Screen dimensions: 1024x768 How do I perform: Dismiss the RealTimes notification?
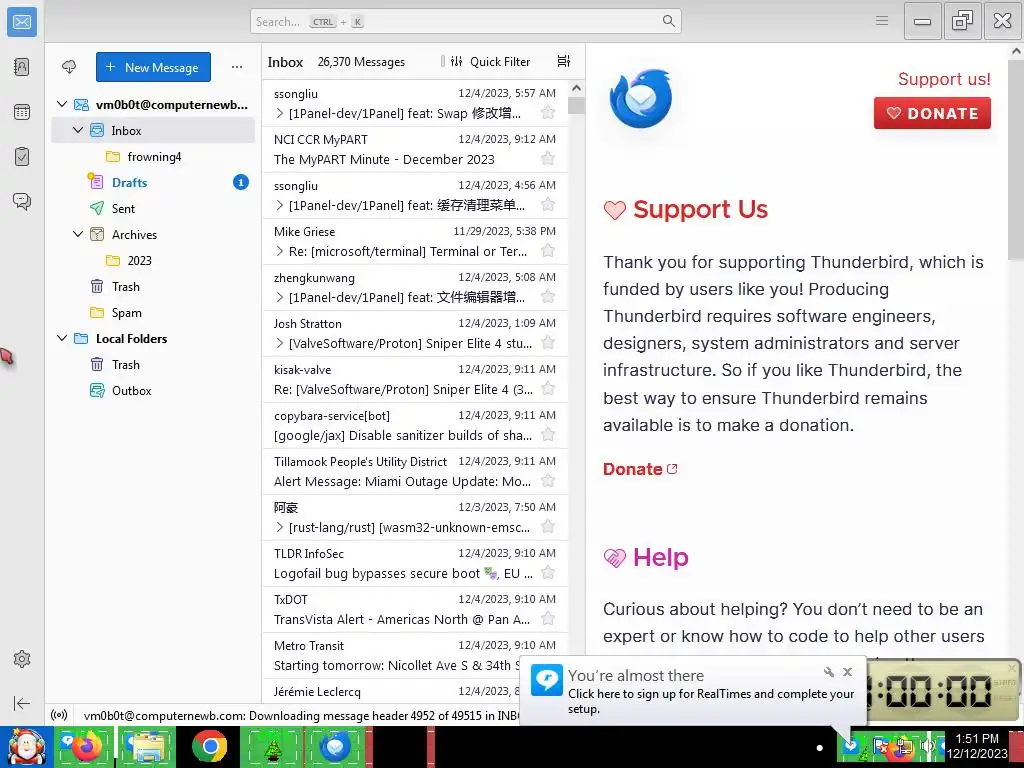click(847, 671)
